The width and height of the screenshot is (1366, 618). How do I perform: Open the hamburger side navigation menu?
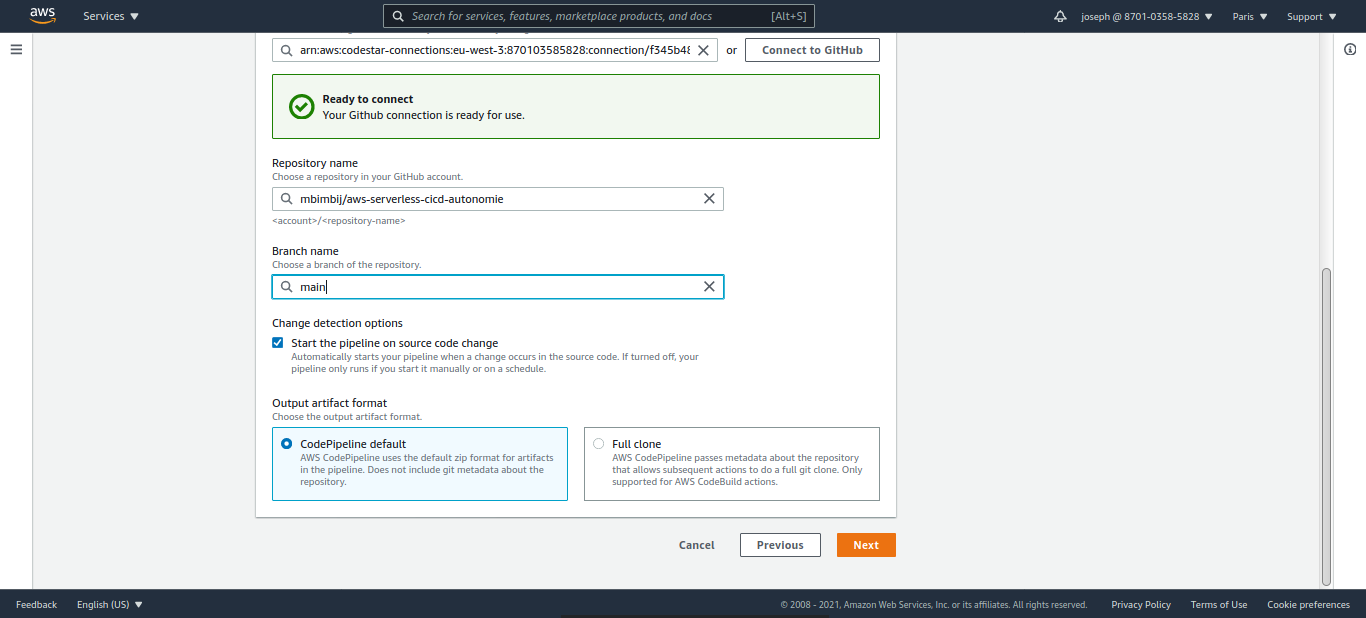tap(16, 49)
